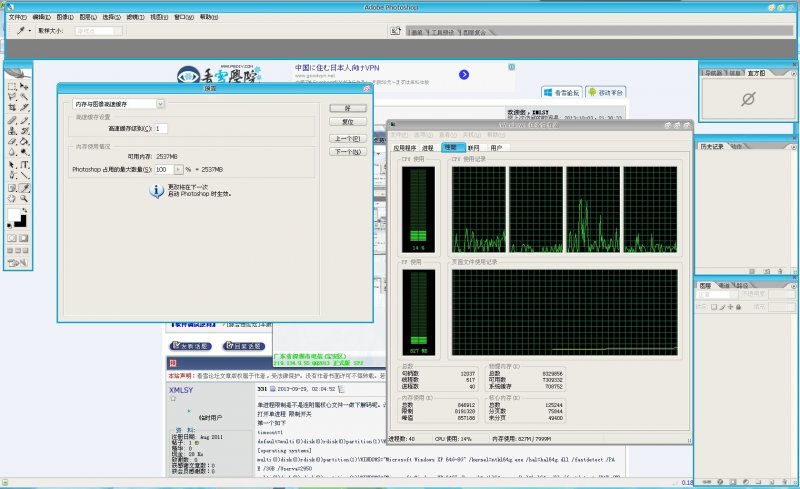The height and width of the screenshot is (489, 800).
Task: Select the Eraser tool
Action: (x=12, y=141)
